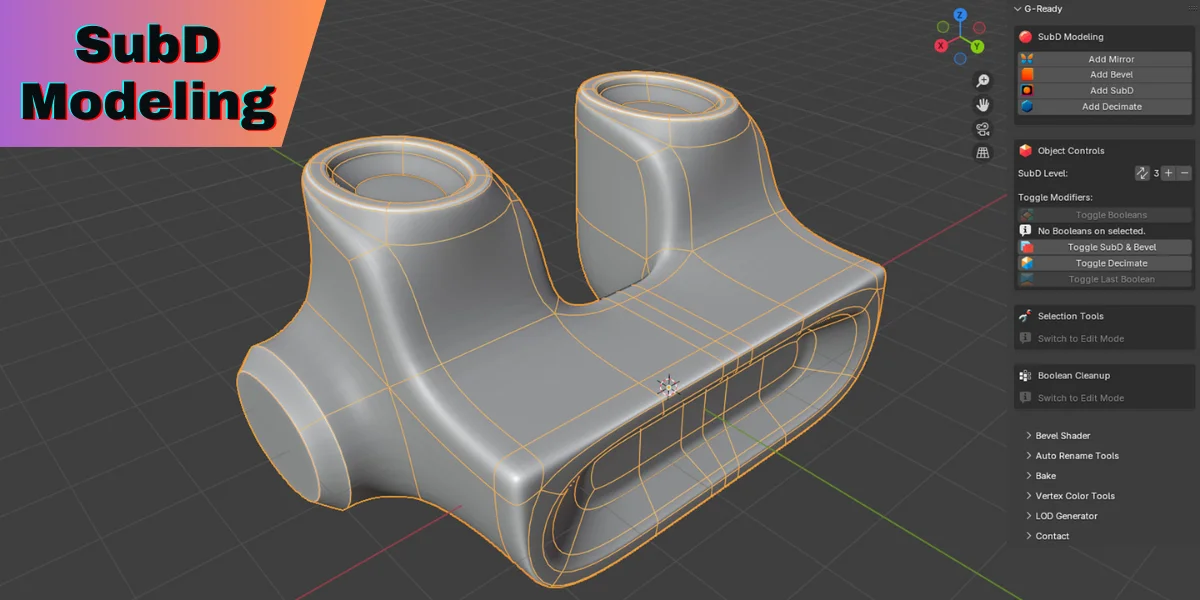Click the grid perspective toggle icon
The width and height of the screenshot is (1200, 600).
[983, 152]
